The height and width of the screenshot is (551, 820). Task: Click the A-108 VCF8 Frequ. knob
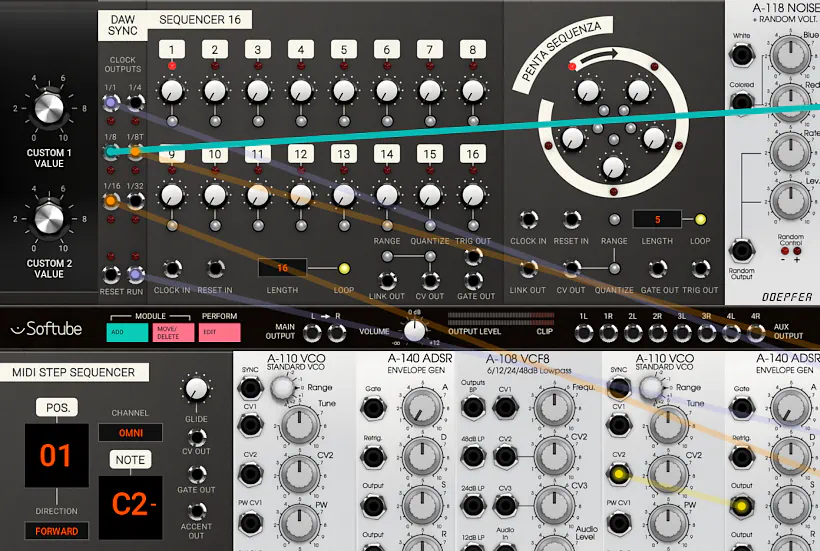[x=554, y=407]
